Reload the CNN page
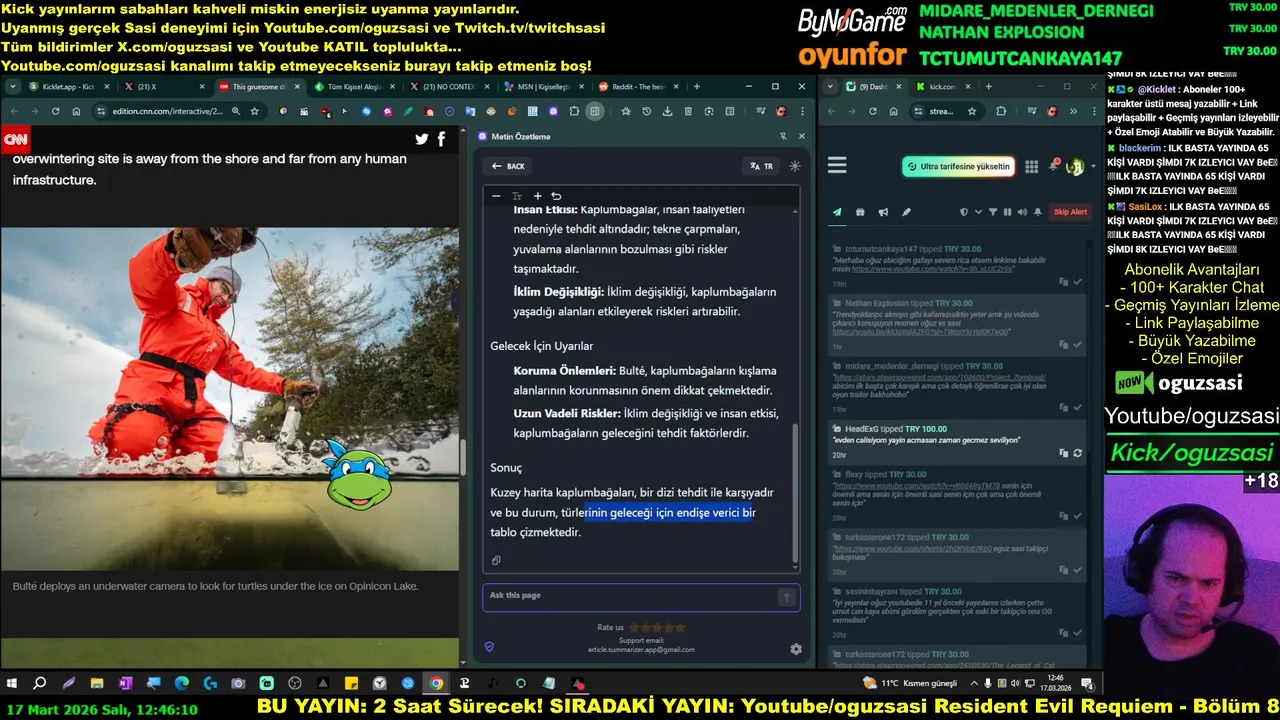Image resolution: width=1280 pixels, height=720 pixels. [55, 111]
